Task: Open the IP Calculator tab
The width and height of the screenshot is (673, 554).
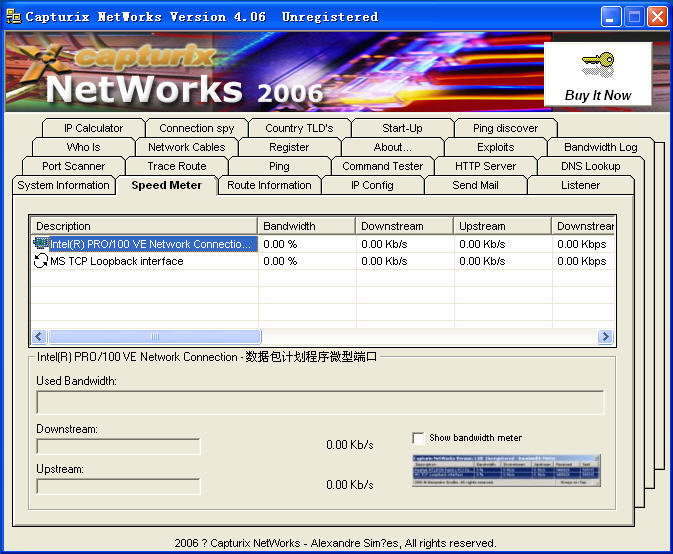Action: (93, 128)
